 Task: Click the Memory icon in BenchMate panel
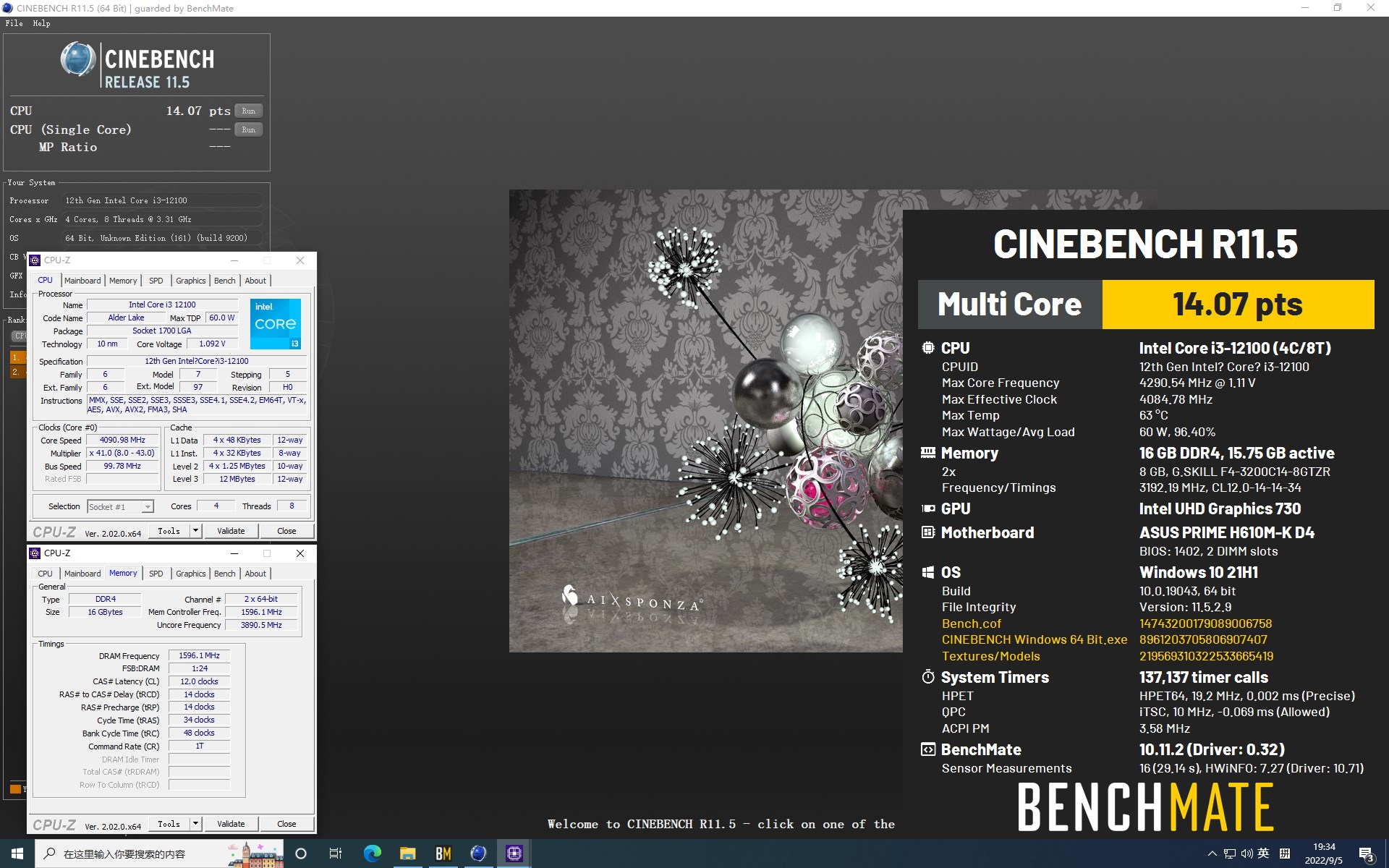[x=928, y=453]
